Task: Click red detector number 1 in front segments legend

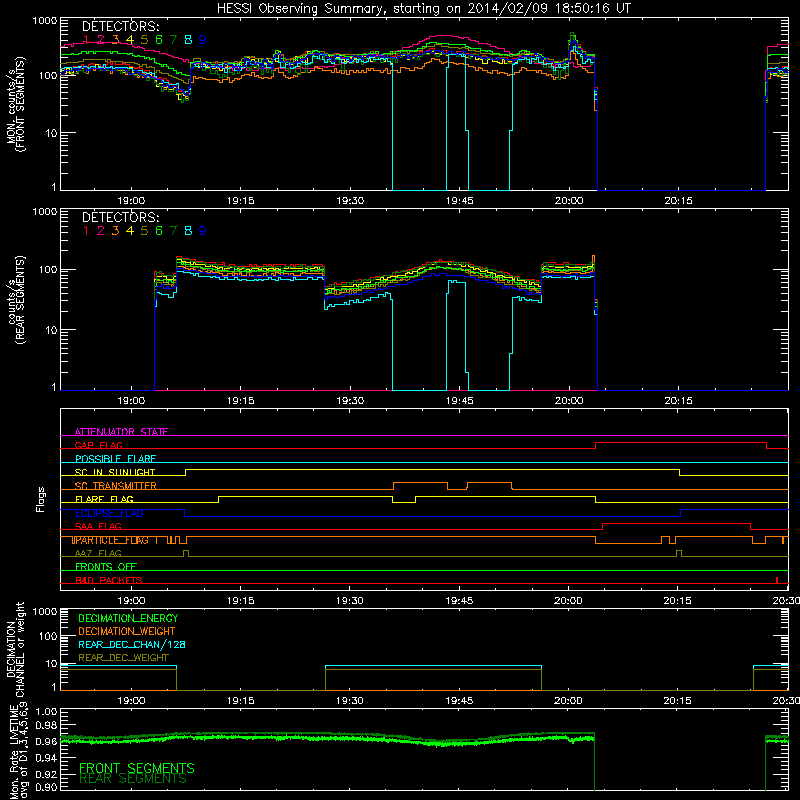Action: (86, 39)
